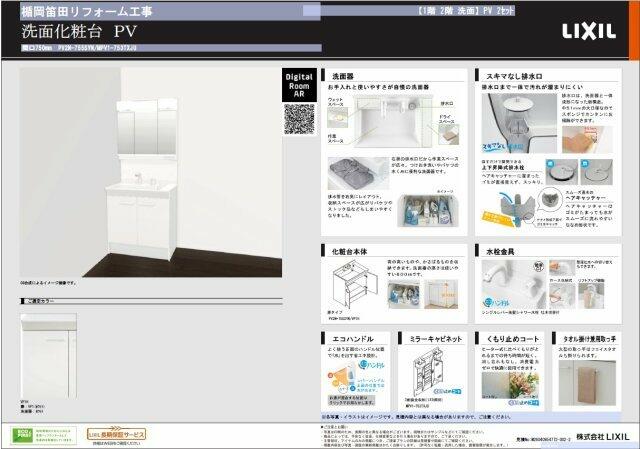Viewport: 640px width, 449px height.
Task: Click the Digital Room AR badge
Action: 299,85
